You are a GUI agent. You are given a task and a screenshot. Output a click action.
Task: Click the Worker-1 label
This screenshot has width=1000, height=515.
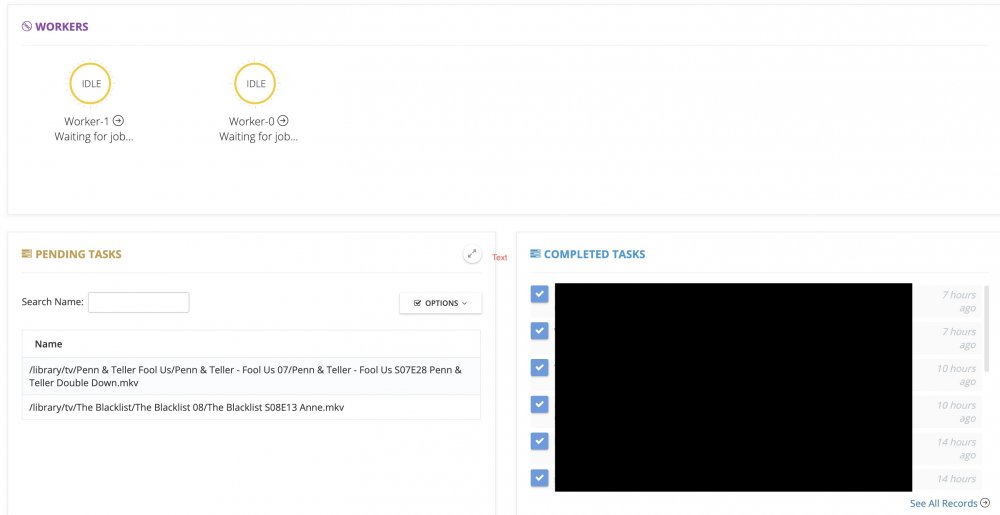point(87,121)
